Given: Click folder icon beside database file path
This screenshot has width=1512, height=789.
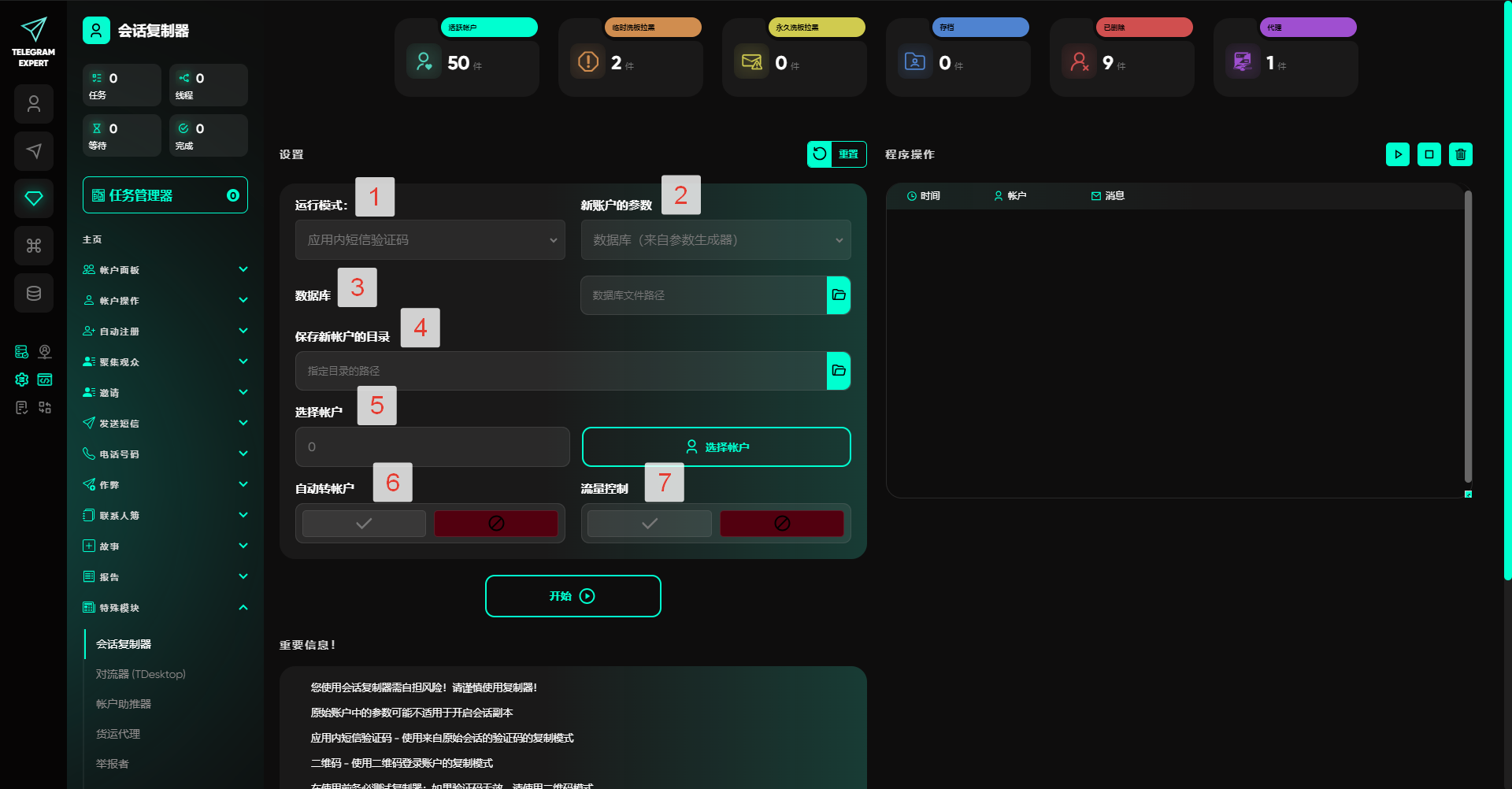Looking at the screenshot, I should coord(839,295).
